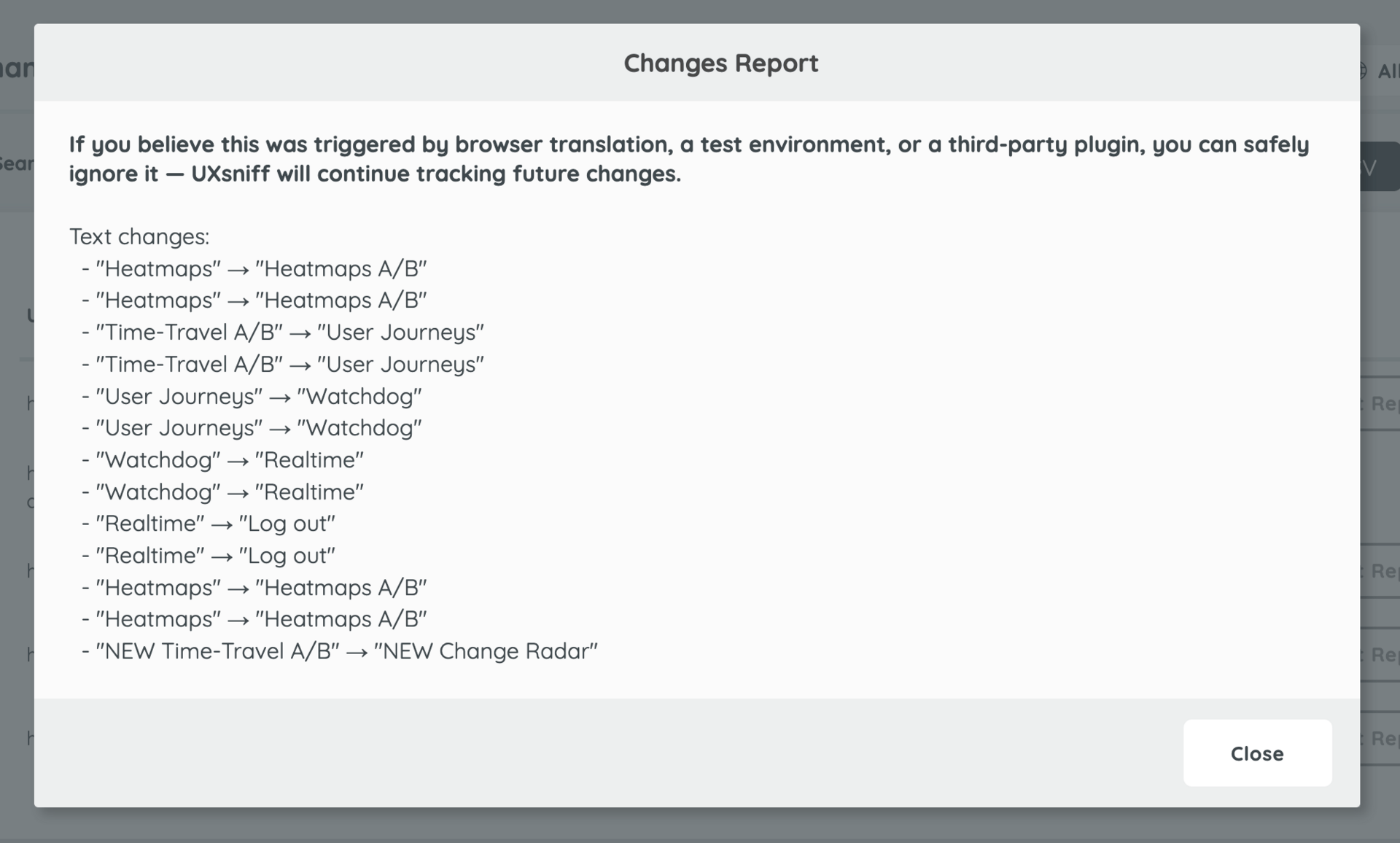Image resolution: width=1400 pixels, height=843 pixels.
Task: Open the topmost Report button behind the dialog
Action: click(x=1382, y=404)
